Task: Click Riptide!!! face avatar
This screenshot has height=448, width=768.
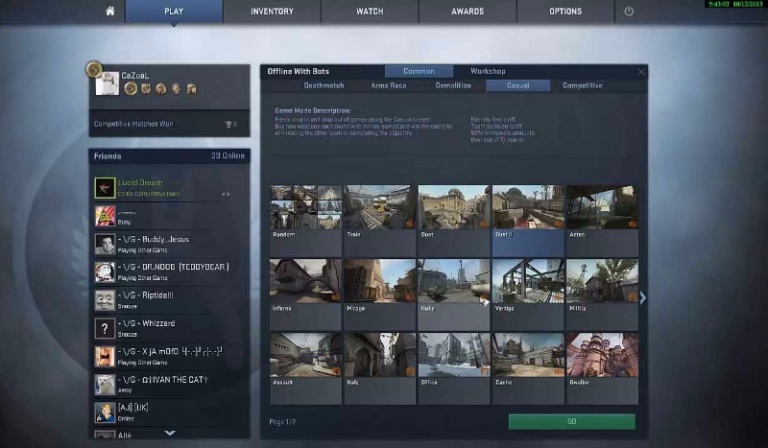Action: [105, 300]
